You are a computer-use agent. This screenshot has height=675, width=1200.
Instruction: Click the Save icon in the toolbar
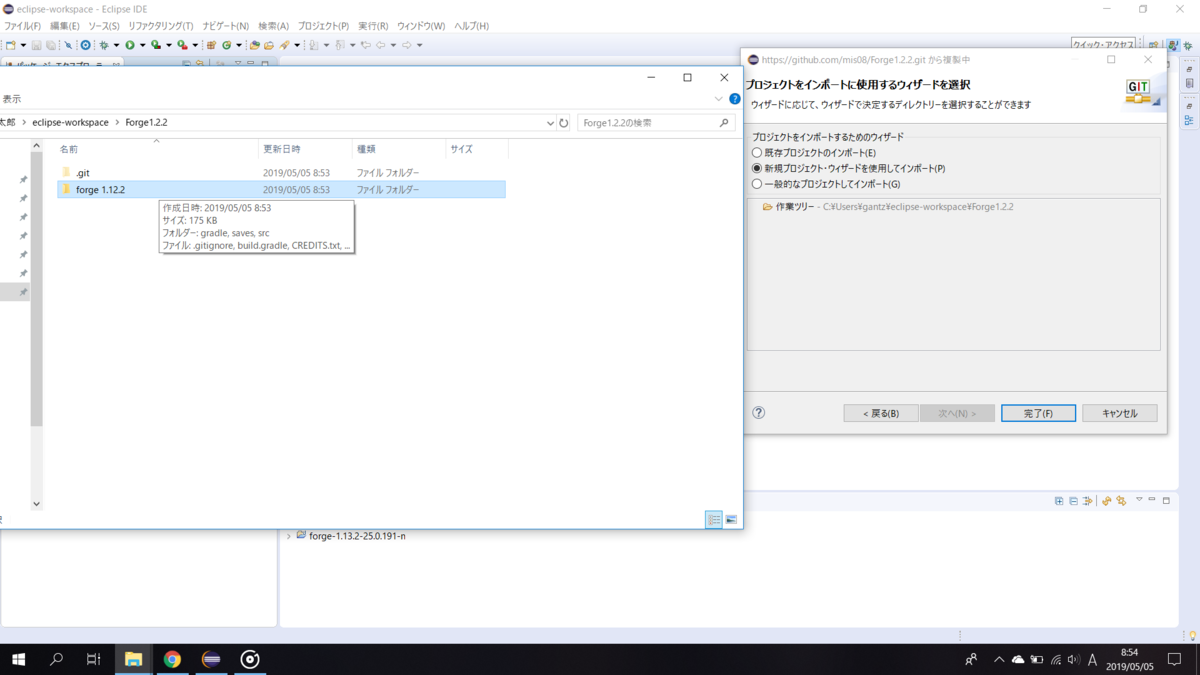pos(35,44)
